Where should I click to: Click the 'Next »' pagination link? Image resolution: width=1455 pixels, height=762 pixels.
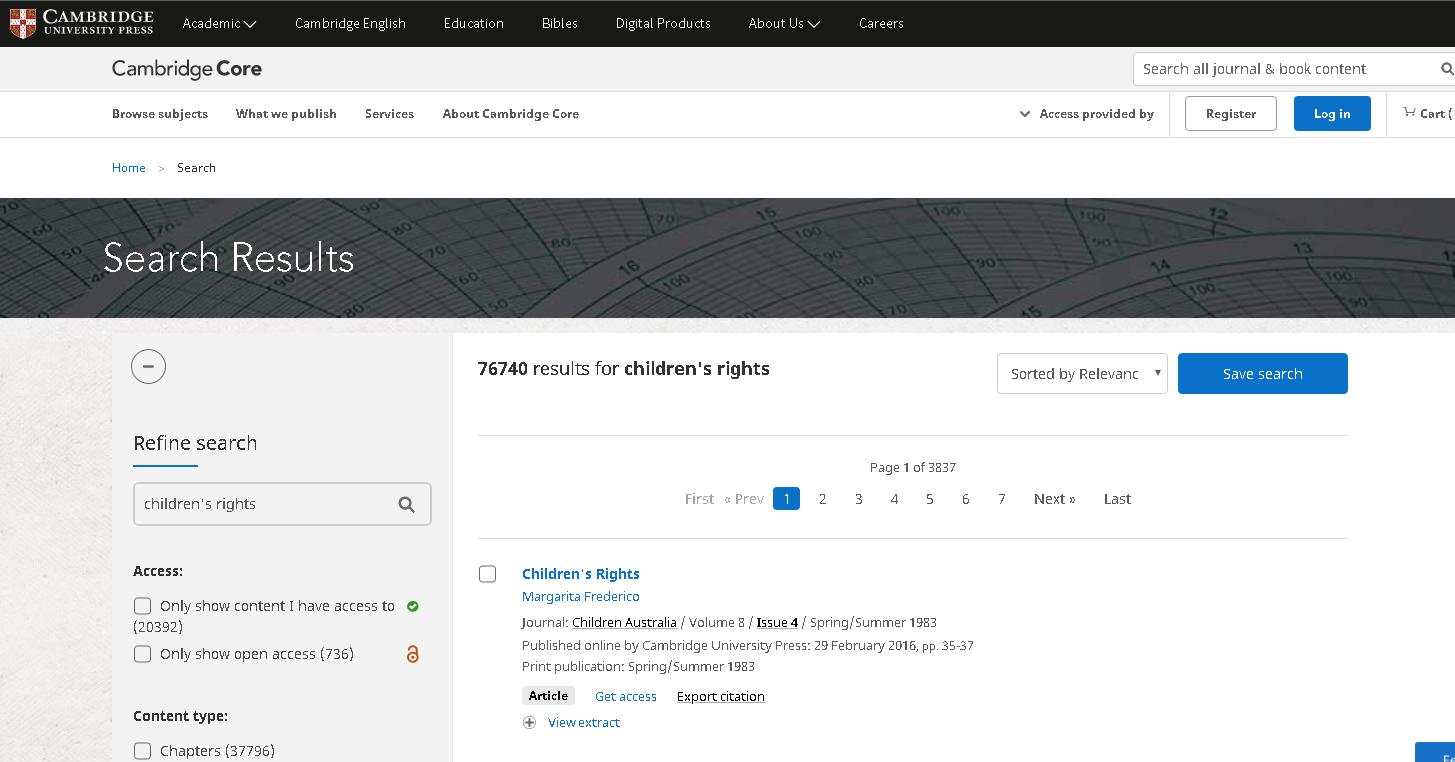coord(1055,499)
